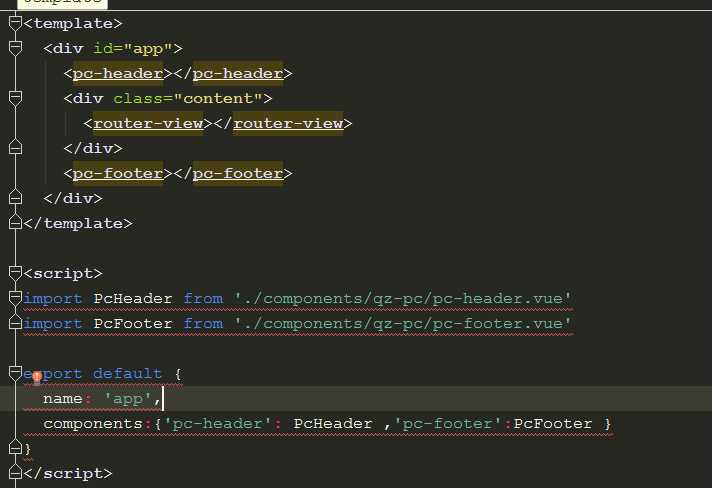Click the opening router-view tag name
The width and height of the screenshot is (712, 488).
coord(148,123)
